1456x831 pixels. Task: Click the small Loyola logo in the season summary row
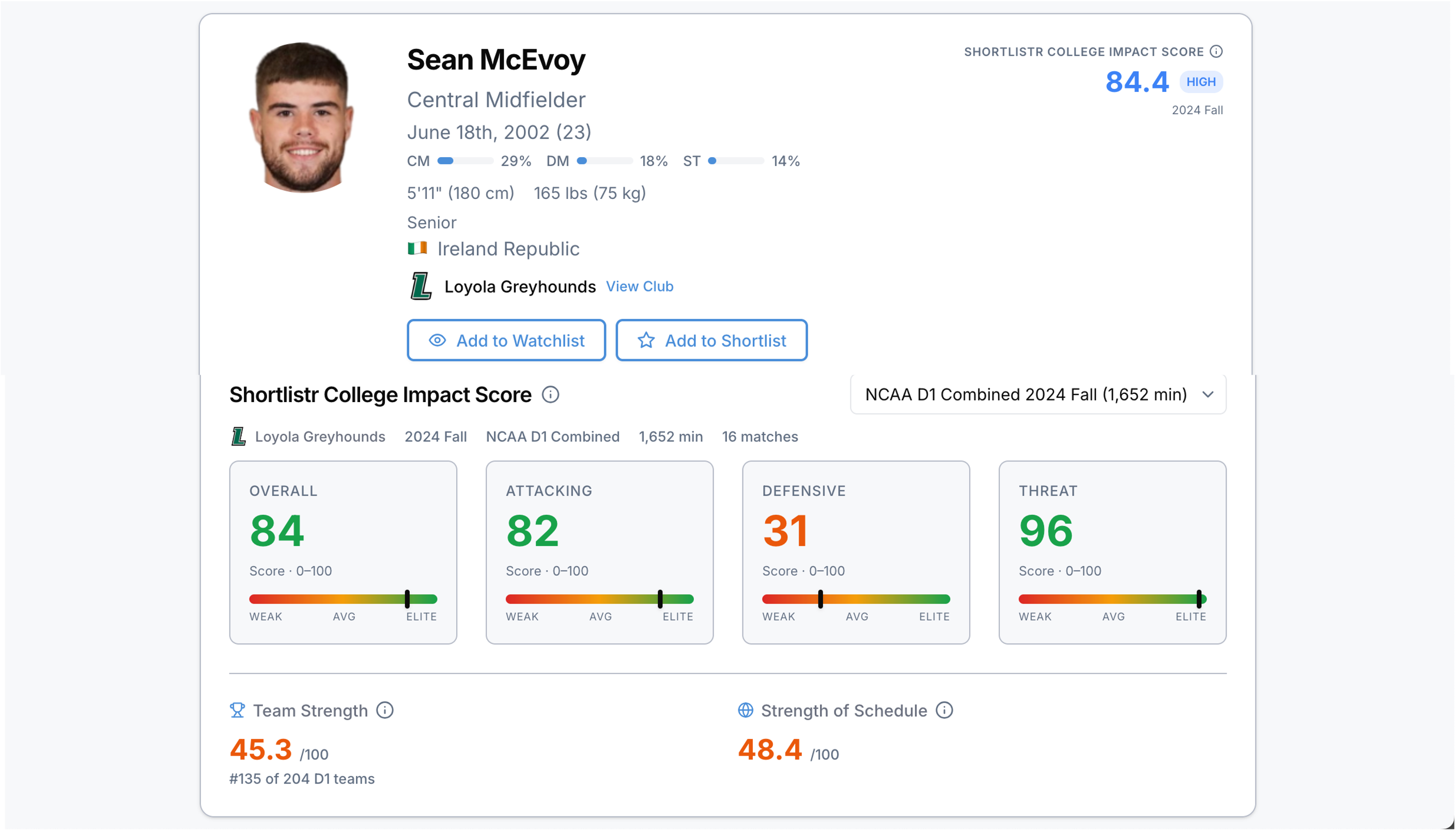(x=239, y=437)
